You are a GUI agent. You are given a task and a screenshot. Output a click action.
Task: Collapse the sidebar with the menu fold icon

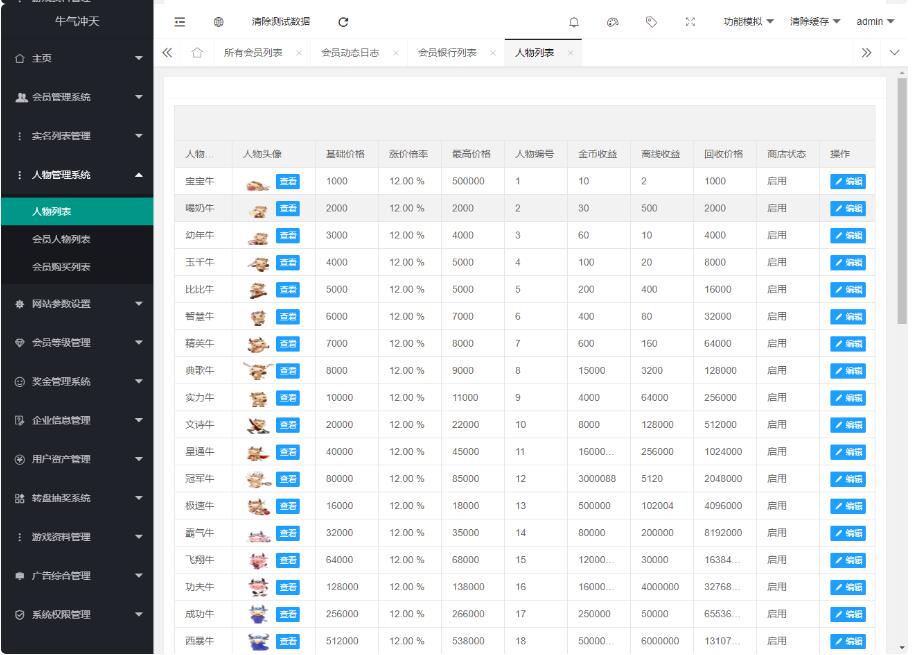(180, 22)
